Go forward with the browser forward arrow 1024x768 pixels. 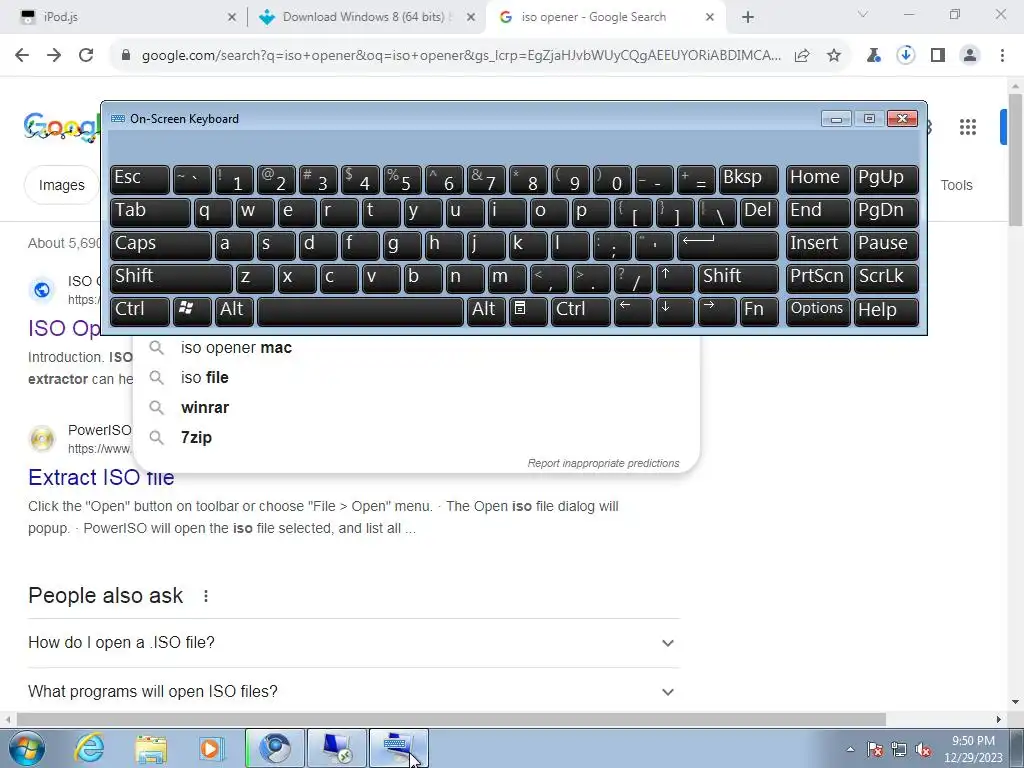pyautogui.click(x=54, y=56)
